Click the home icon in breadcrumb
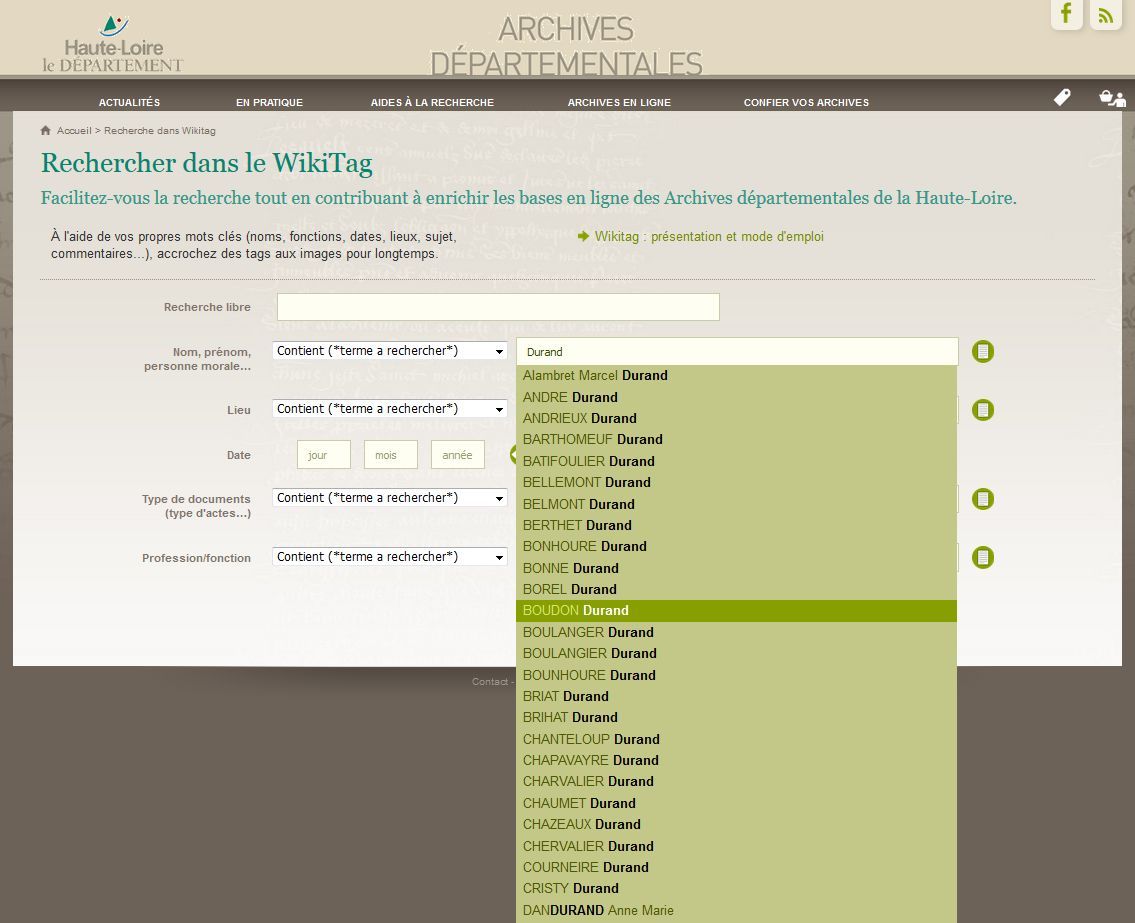This screenshot has width=1135, height=923. click(46, 131)
